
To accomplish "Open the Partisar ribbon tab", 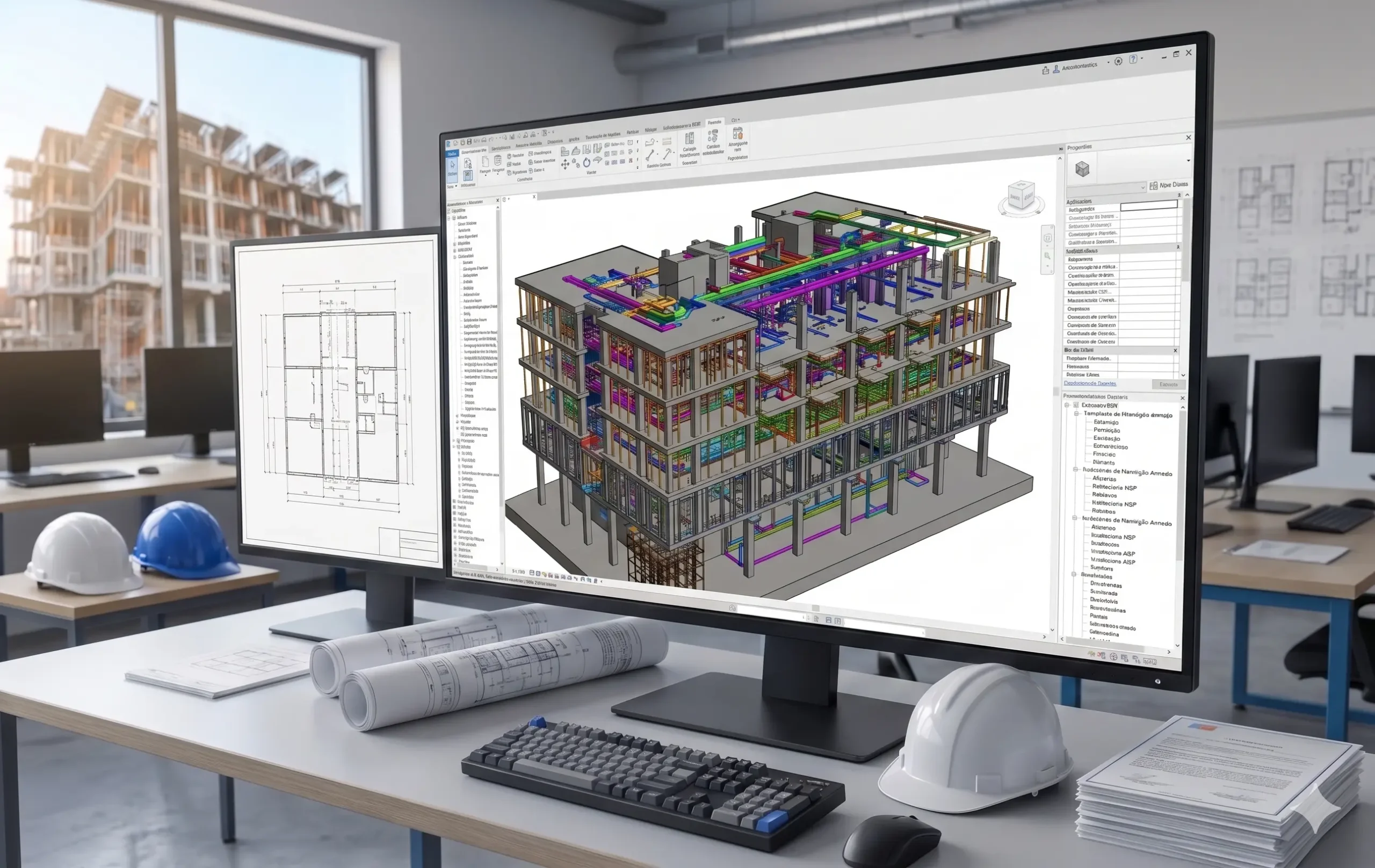I will coord(633,133).
